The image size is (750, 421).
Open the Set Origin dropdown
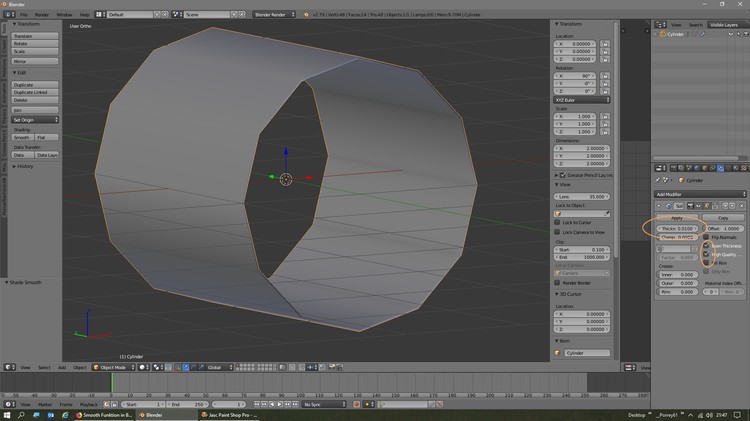pos(35,120)
